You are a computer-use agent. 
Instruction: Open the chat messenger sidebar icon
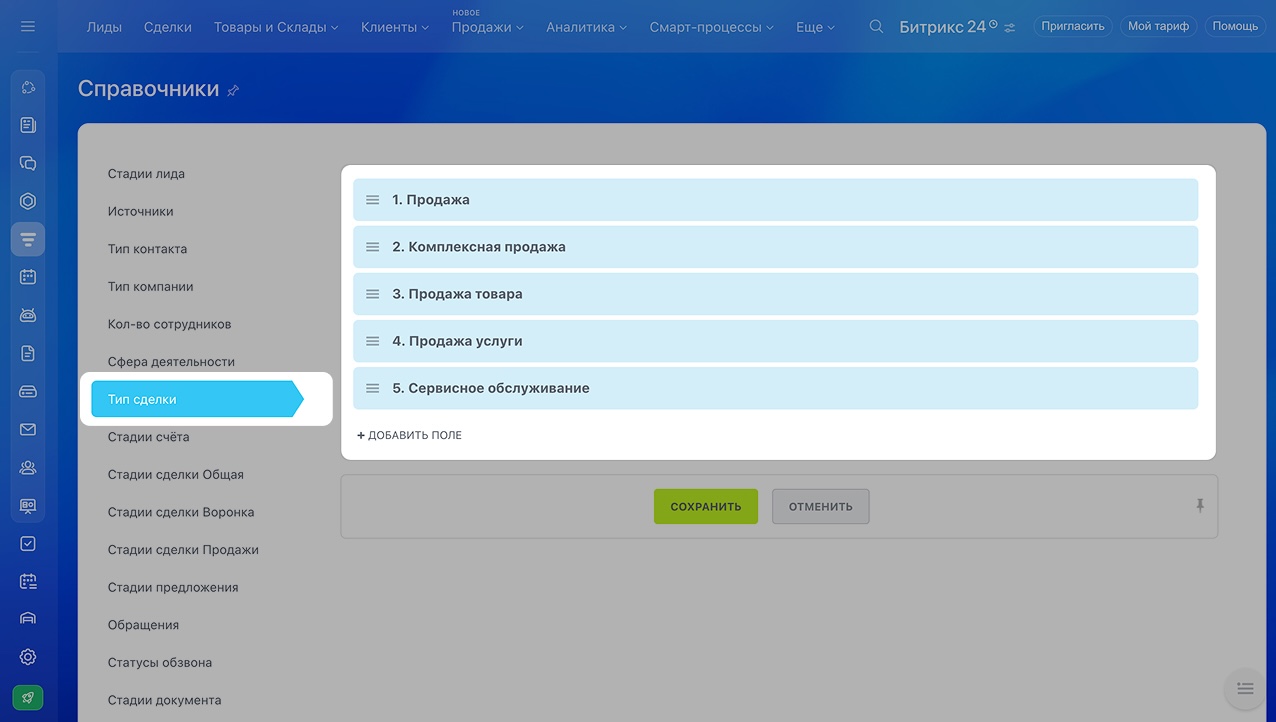click(28, 163)
